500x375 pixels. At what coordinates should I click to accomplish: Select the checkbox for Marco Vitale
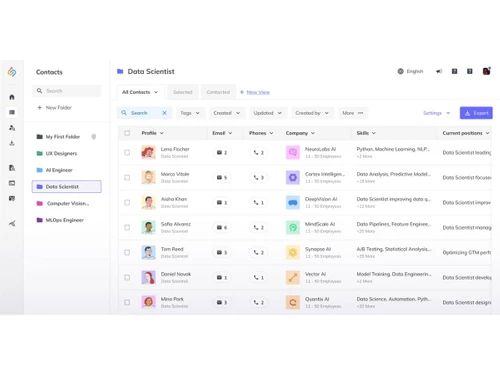pos(127,178)
